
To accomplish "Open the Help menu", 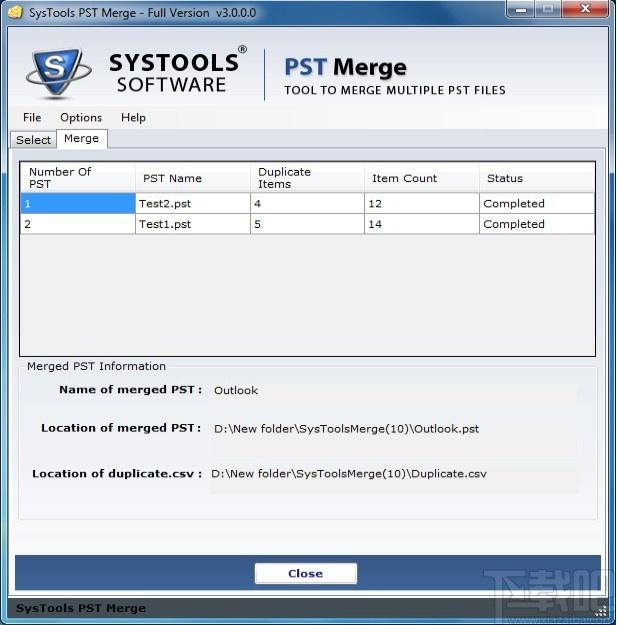I will [133, 118].
